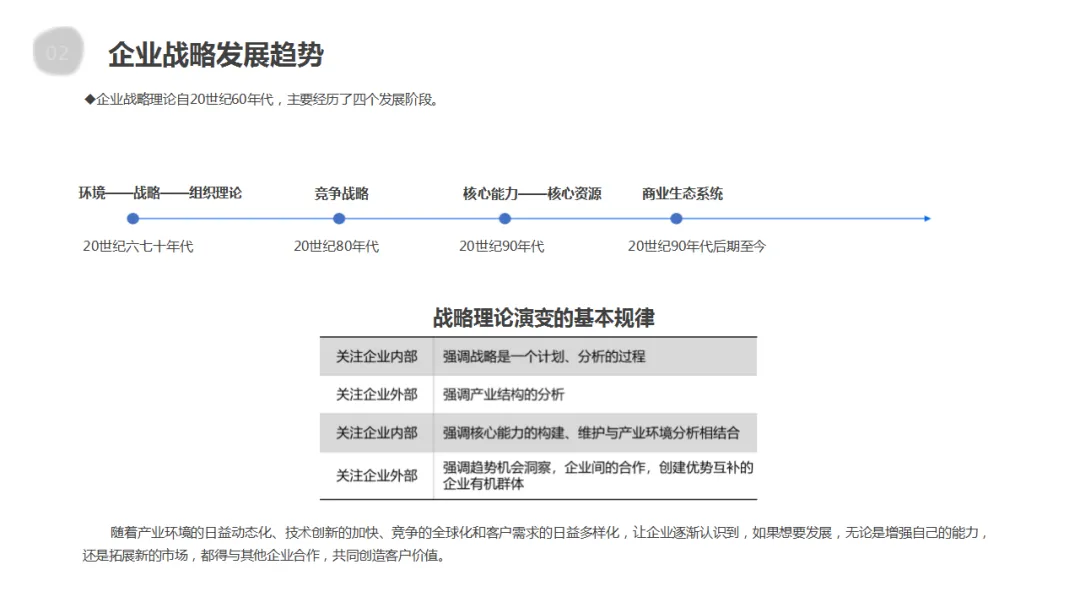
Task: Click date text 20世纪六七十年代
Action: coord(138,247)
